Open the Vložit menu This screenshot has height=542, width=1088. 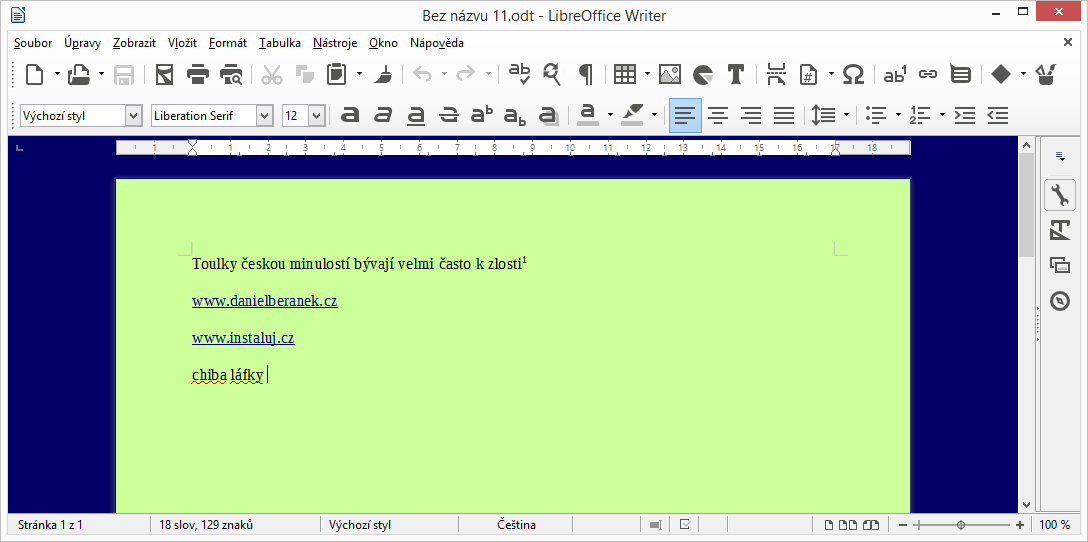(182, 43)
